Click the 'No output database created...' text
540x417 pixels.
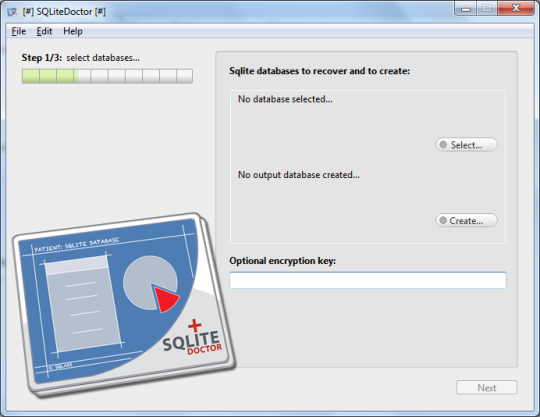pos(299,175)
